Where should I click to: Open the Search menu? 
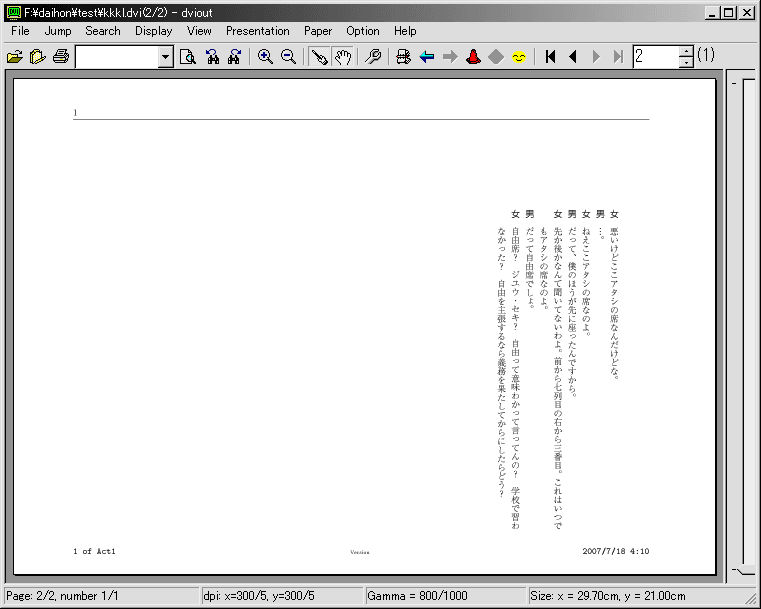point(103,31)
